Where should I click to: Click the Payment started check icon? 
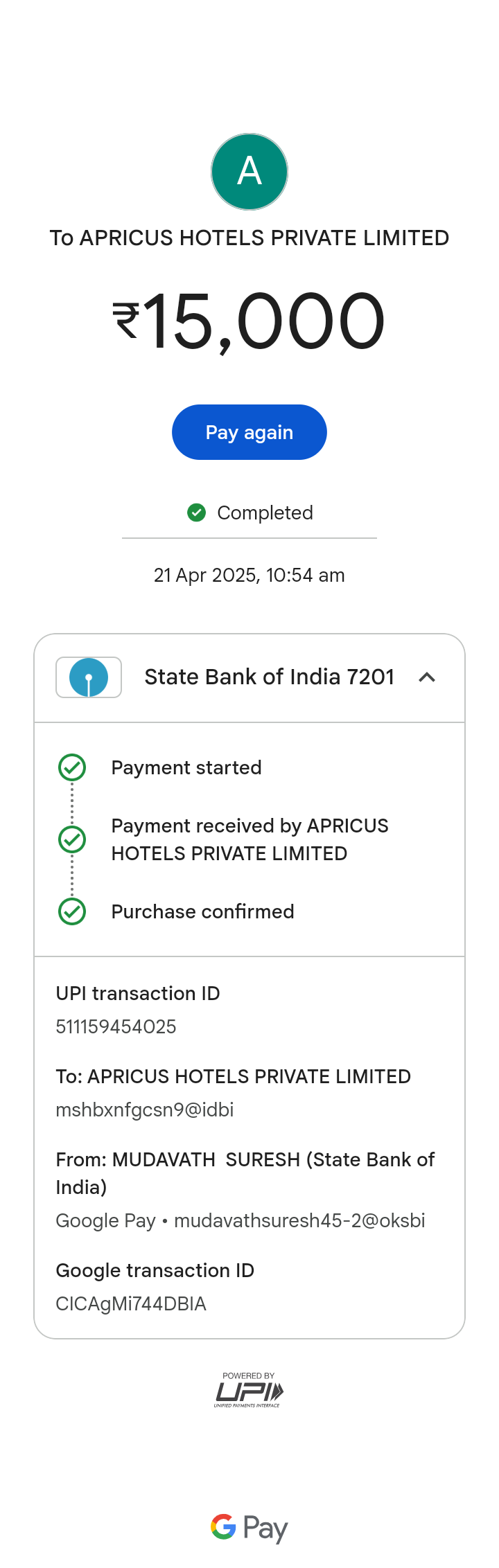pos(72,767)
